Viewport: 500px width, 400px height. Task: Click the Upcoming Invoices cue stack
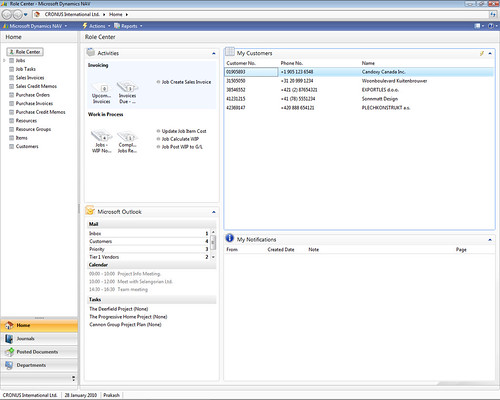(x=101, y=93)
